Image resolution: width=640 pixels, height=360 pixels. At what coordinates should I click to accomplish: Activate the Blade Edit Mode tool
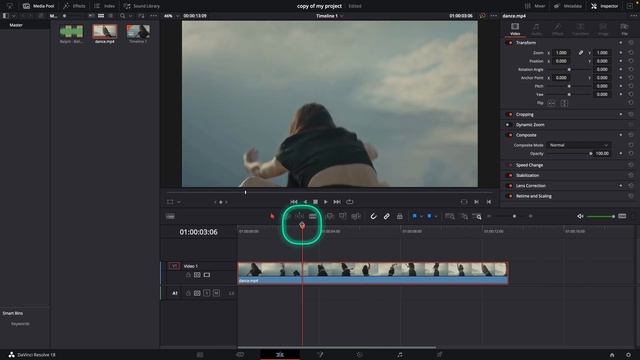pyautogui.click(x=312, y=216)
